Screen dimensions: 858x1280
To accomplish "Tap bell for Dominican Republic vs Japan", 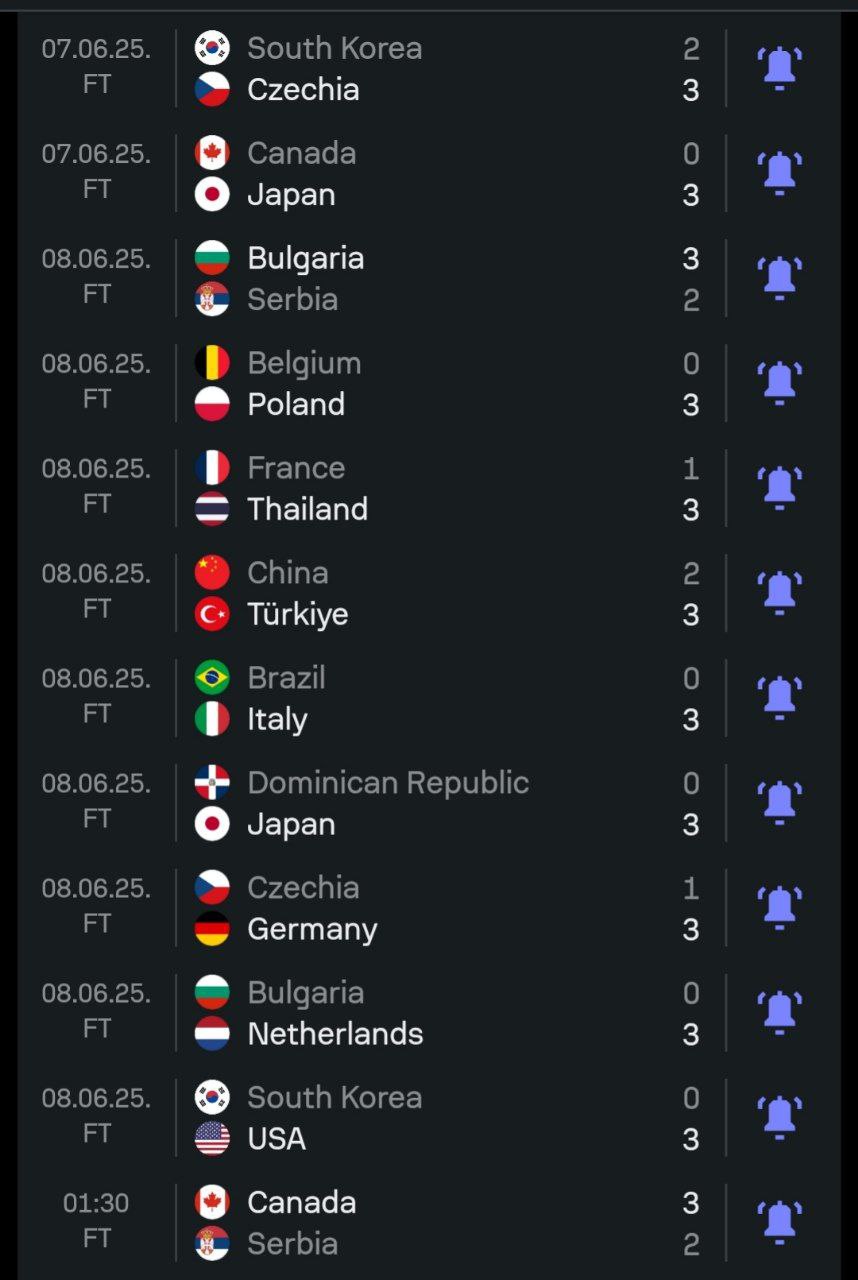I will pyautogui.click(x=779, y=803).
